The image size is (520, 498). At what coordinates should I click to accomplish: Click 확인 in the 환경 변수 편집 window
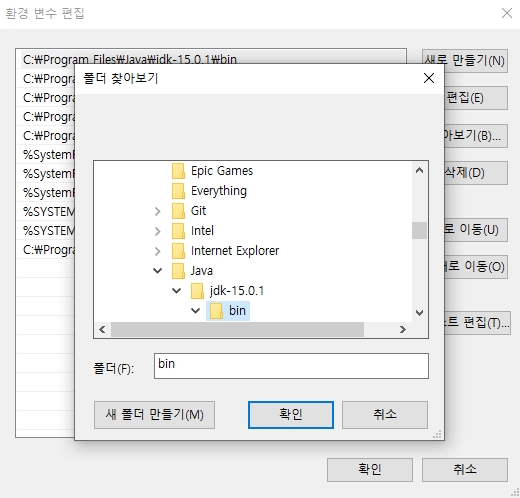point(370,470)
